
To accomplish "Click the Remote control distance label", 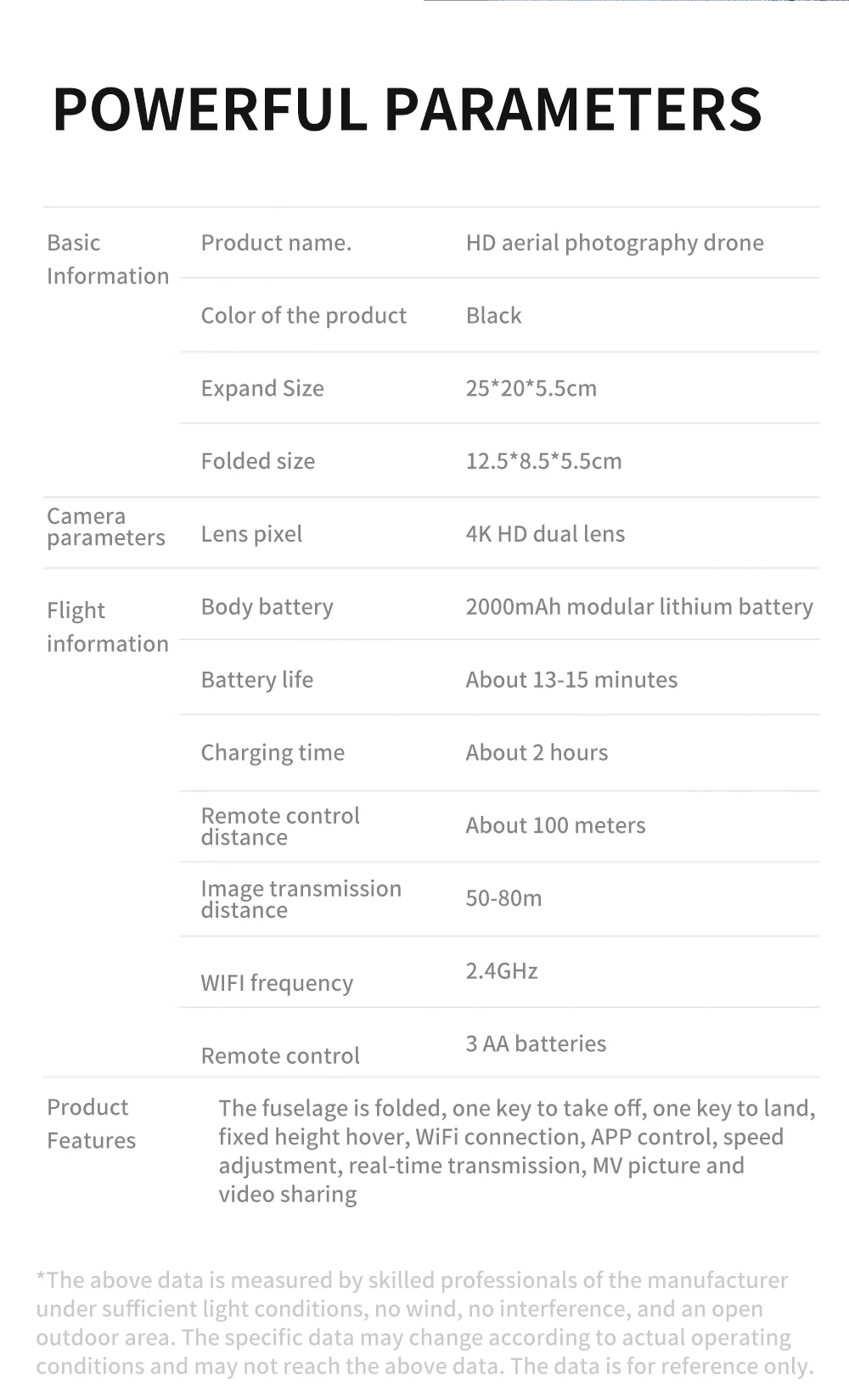I will pyautogui.click(x=280, y=826).
